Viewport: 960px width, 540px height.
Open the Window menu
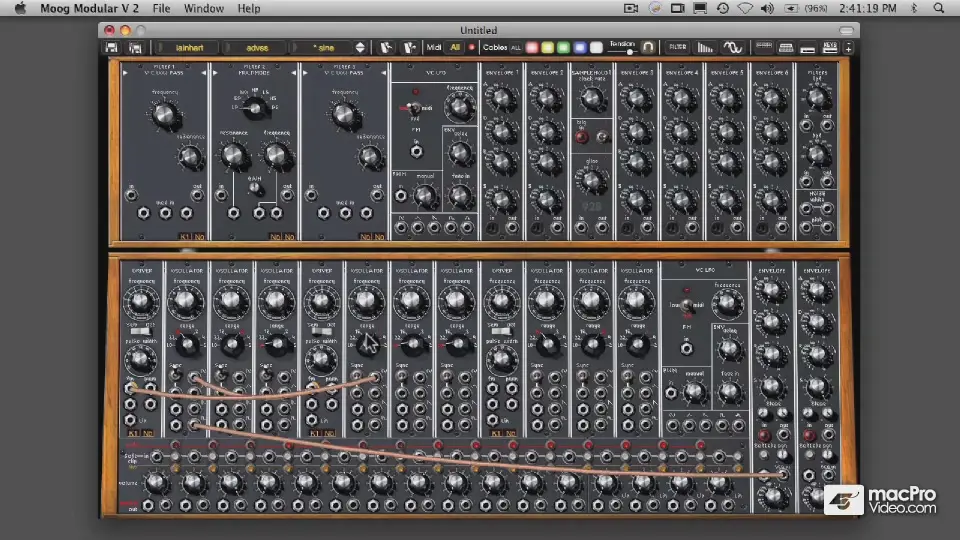coord(204,8)
